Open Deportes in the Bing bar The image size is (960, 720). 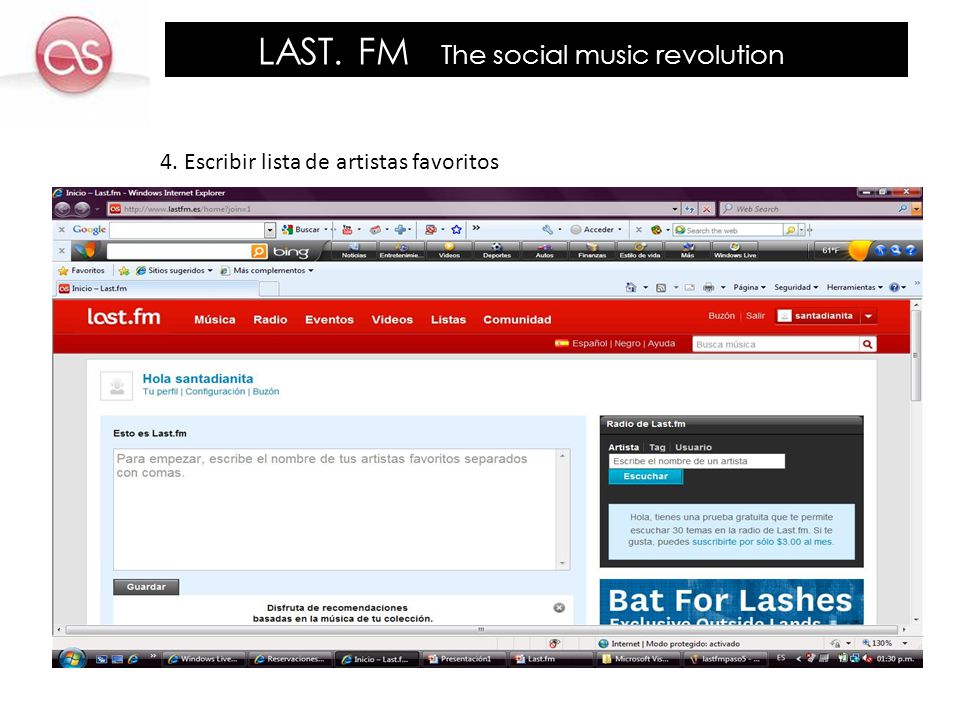tap(497, 251)
